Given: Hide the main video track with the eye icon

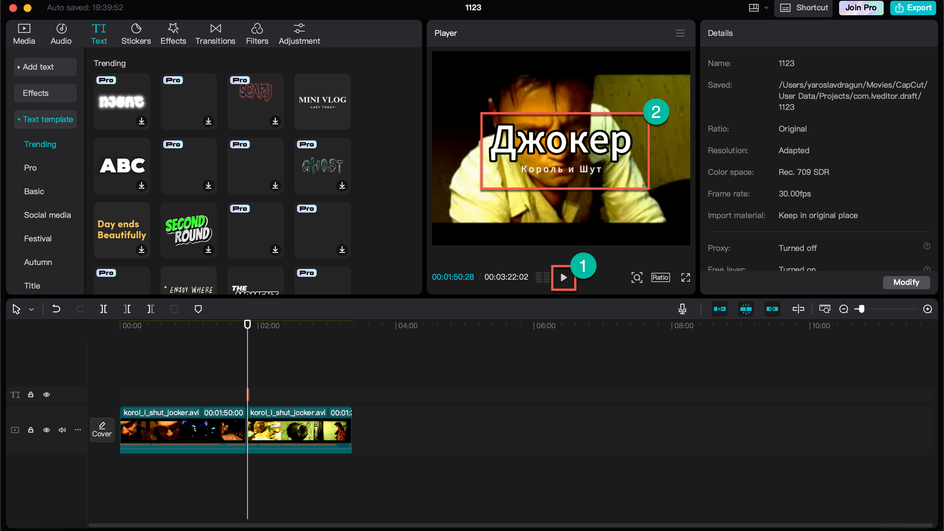Looking at the screenshot, I should tap(46, 430).
